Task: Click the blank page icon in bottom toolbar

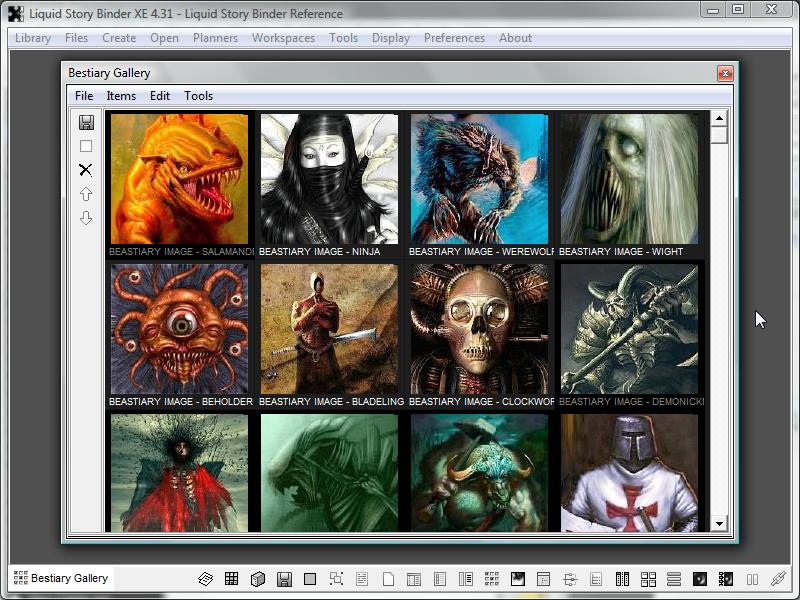Action: 388,579
